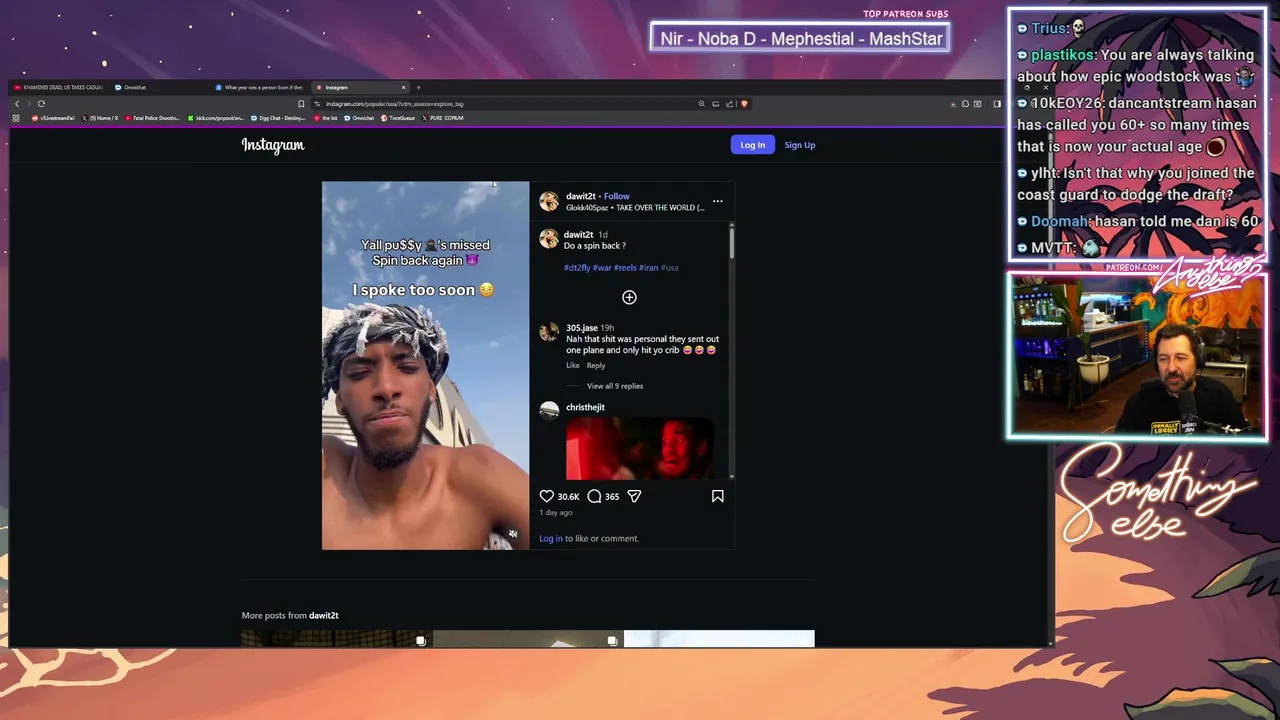Open browser extensions puzzle icon
Screen dimensions: 1280x720
pos(965,103)
